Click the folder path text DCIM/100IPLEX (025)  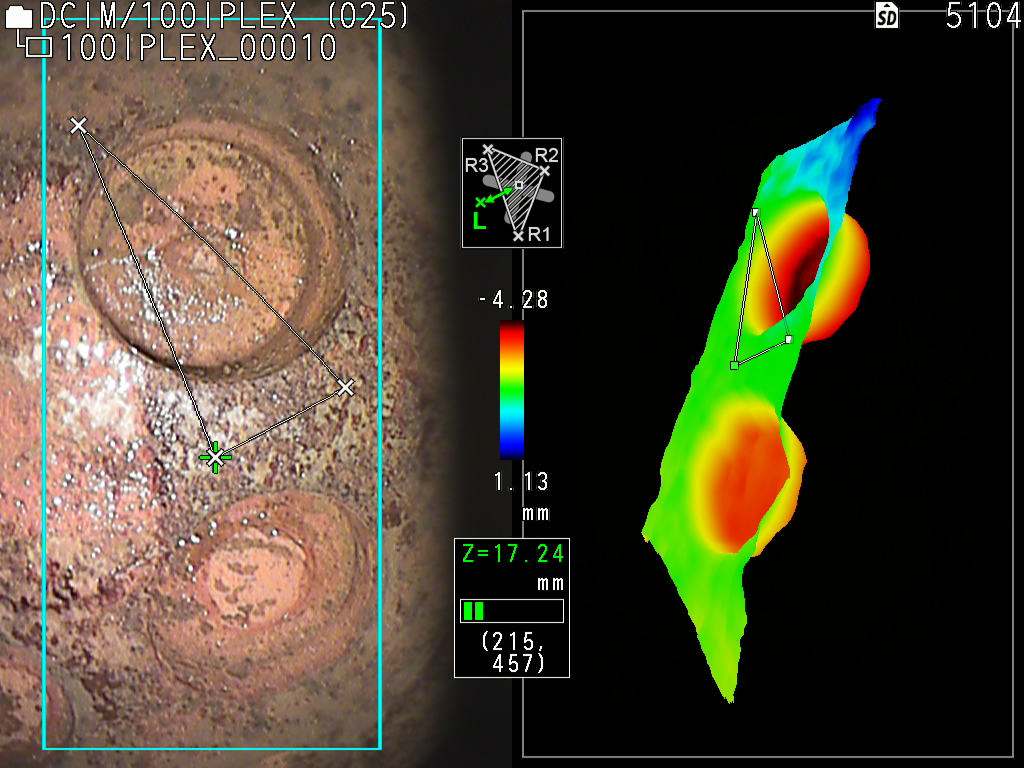point(224,16)
